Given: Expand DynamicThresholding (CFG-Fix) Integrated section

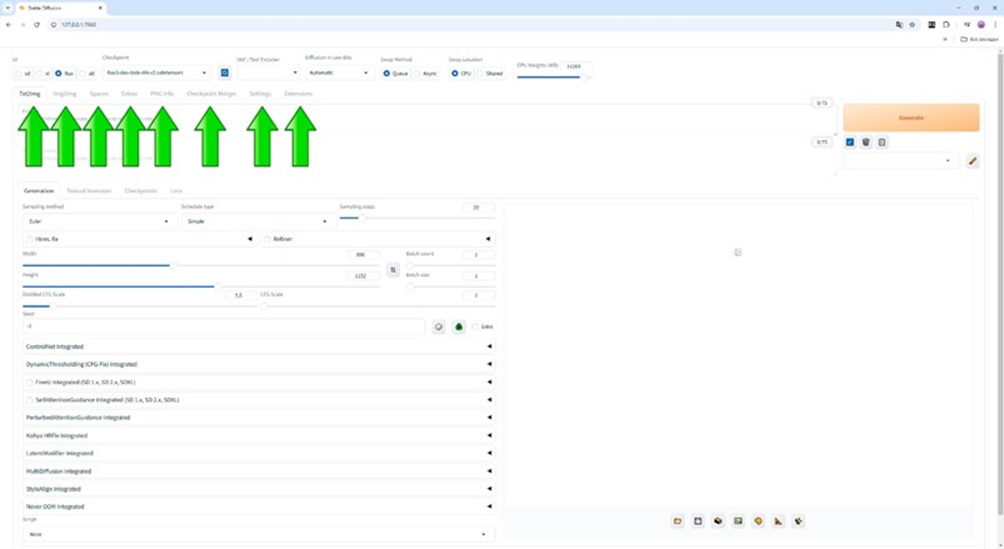Looking at the screenshot, I should (x=258, y=365).
